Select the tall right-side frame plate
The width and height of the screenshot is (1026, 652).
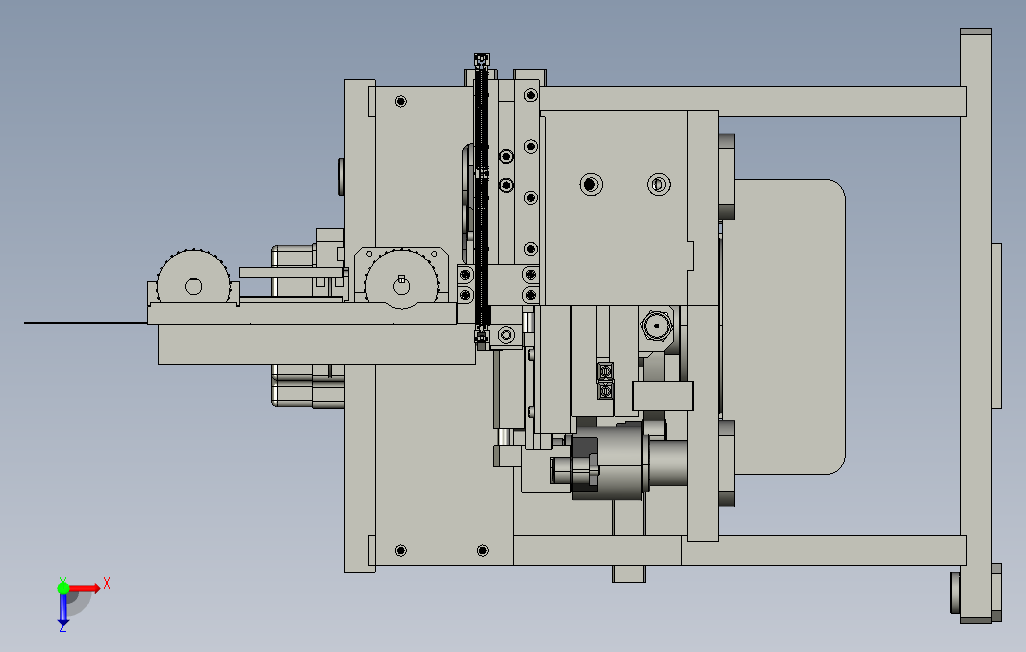pyautogui.click(x=976, y=325)
